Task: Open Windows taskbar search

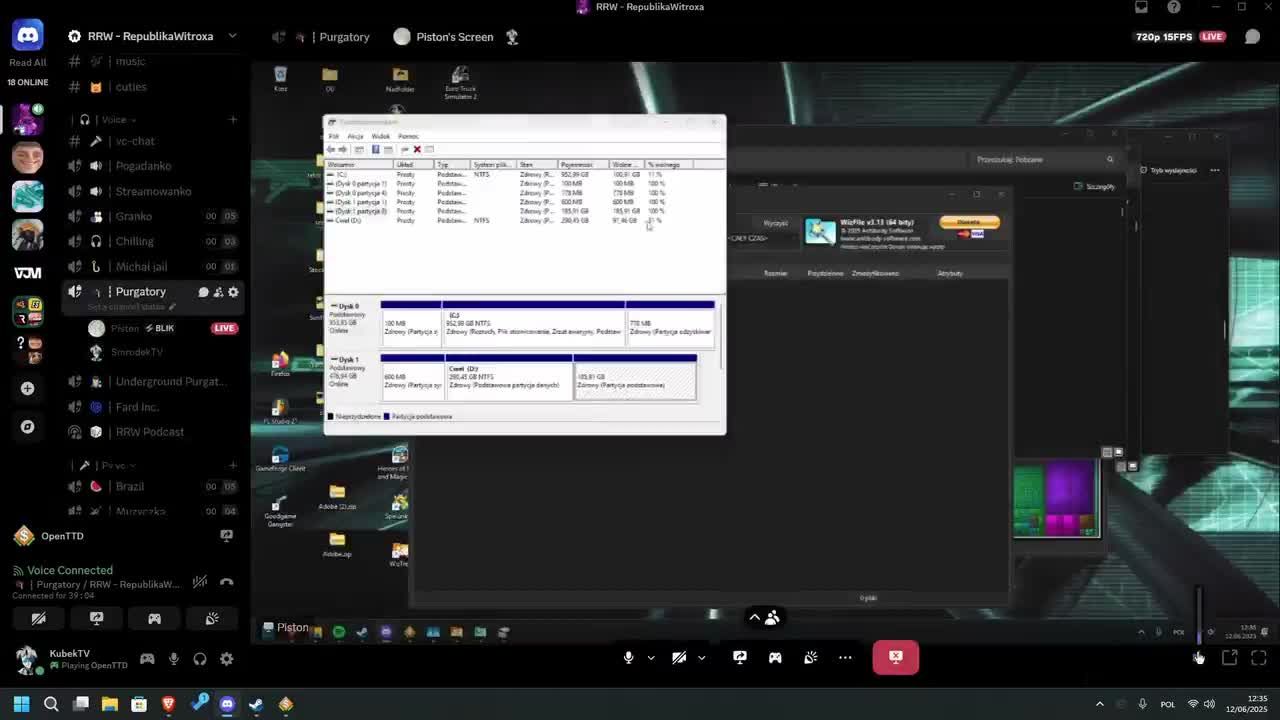Action: click(51, 704)
